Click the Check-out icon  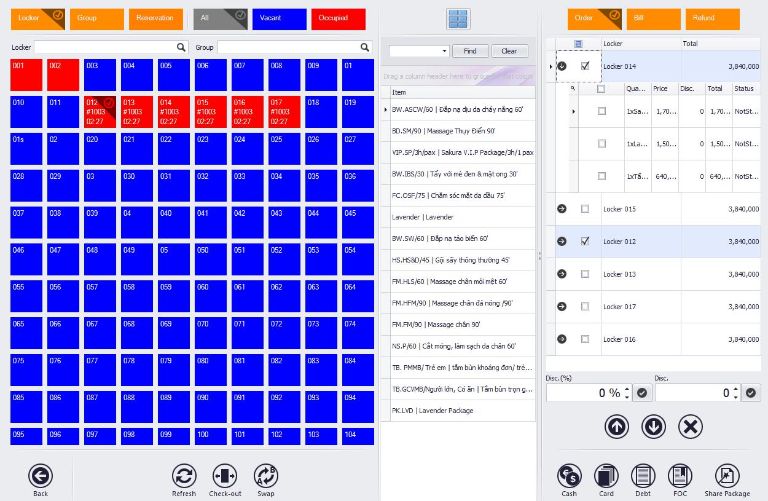224,476
